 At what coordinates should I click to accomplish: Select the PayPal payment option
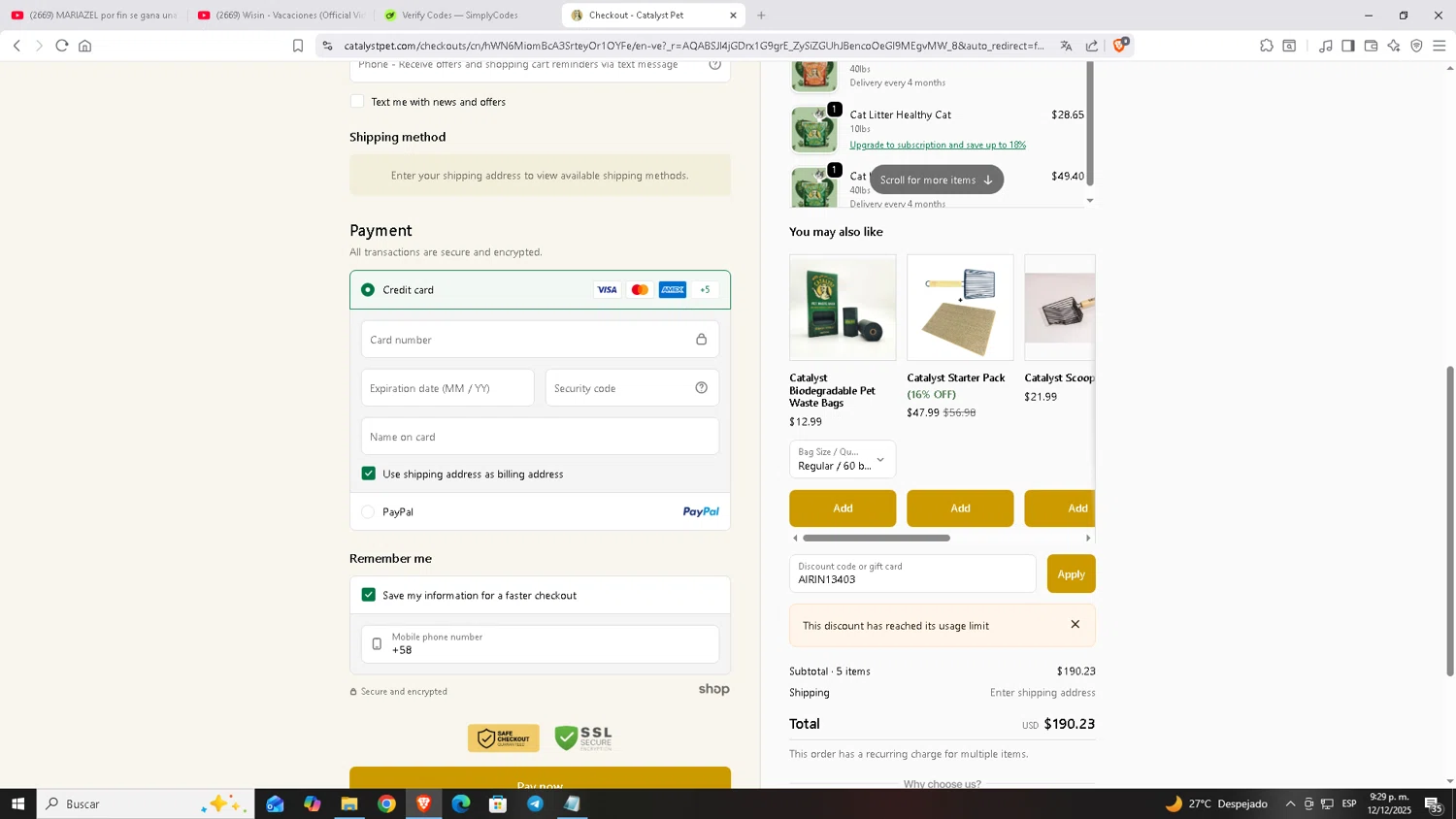368,512
